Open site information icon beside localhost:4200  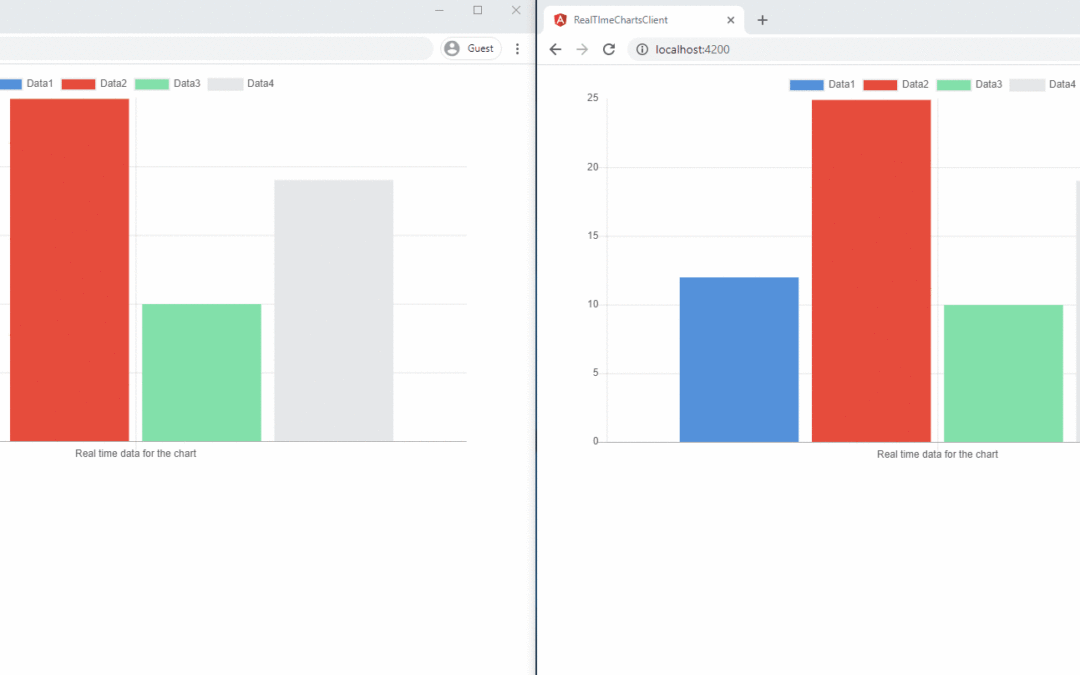pos(642,49)
